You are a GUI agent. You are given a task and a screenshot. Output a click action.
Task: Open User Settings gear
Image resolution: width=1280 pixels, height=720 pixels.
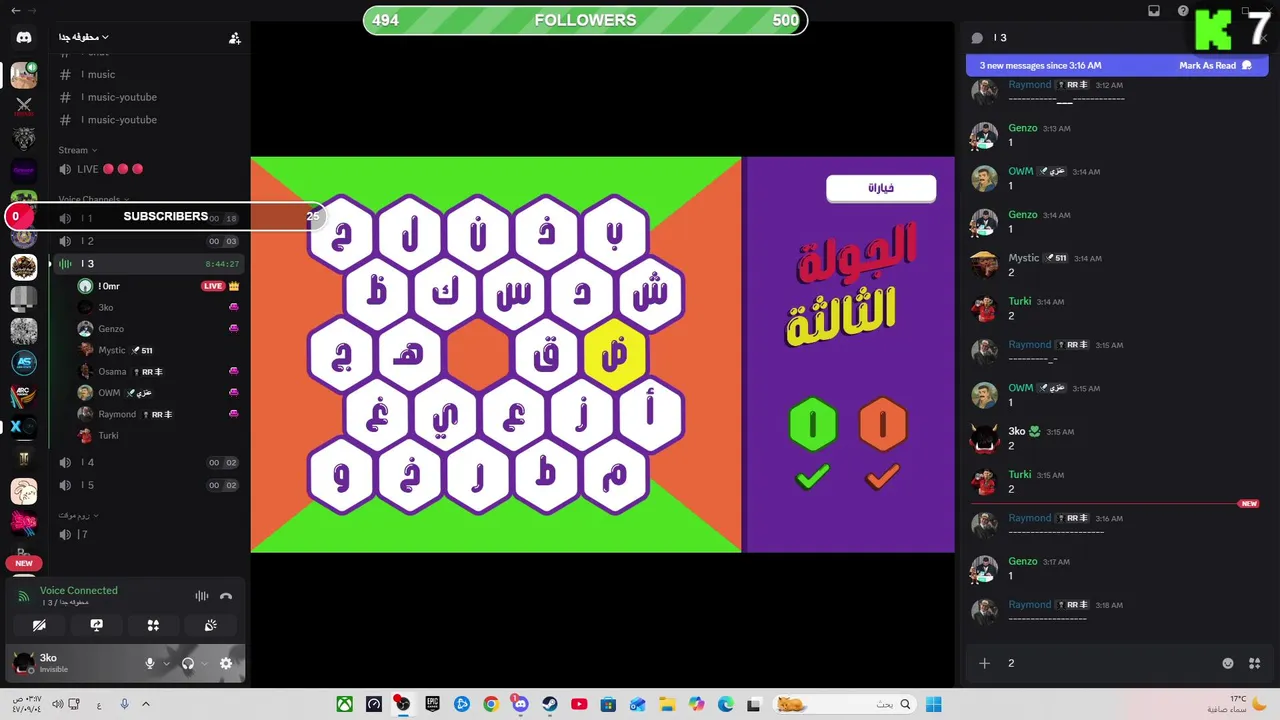coord(226,663)
